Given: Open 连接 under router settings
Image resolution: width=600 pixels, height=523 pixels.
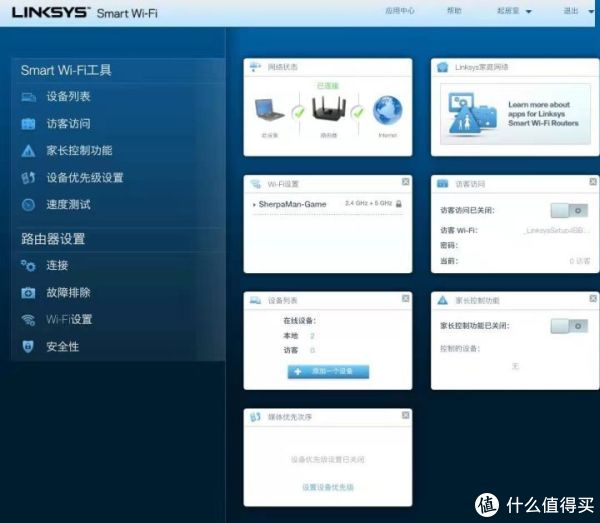Looking at the screenshot, I should [57, 266].
